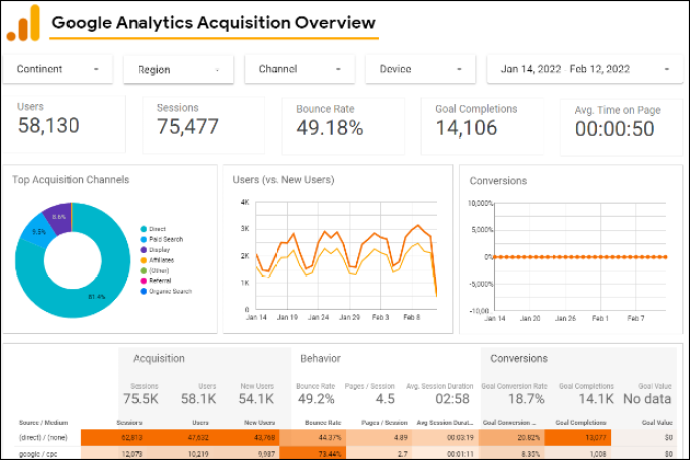Click the Direct legend color dot
690x460 pixels.
point(143,229)
